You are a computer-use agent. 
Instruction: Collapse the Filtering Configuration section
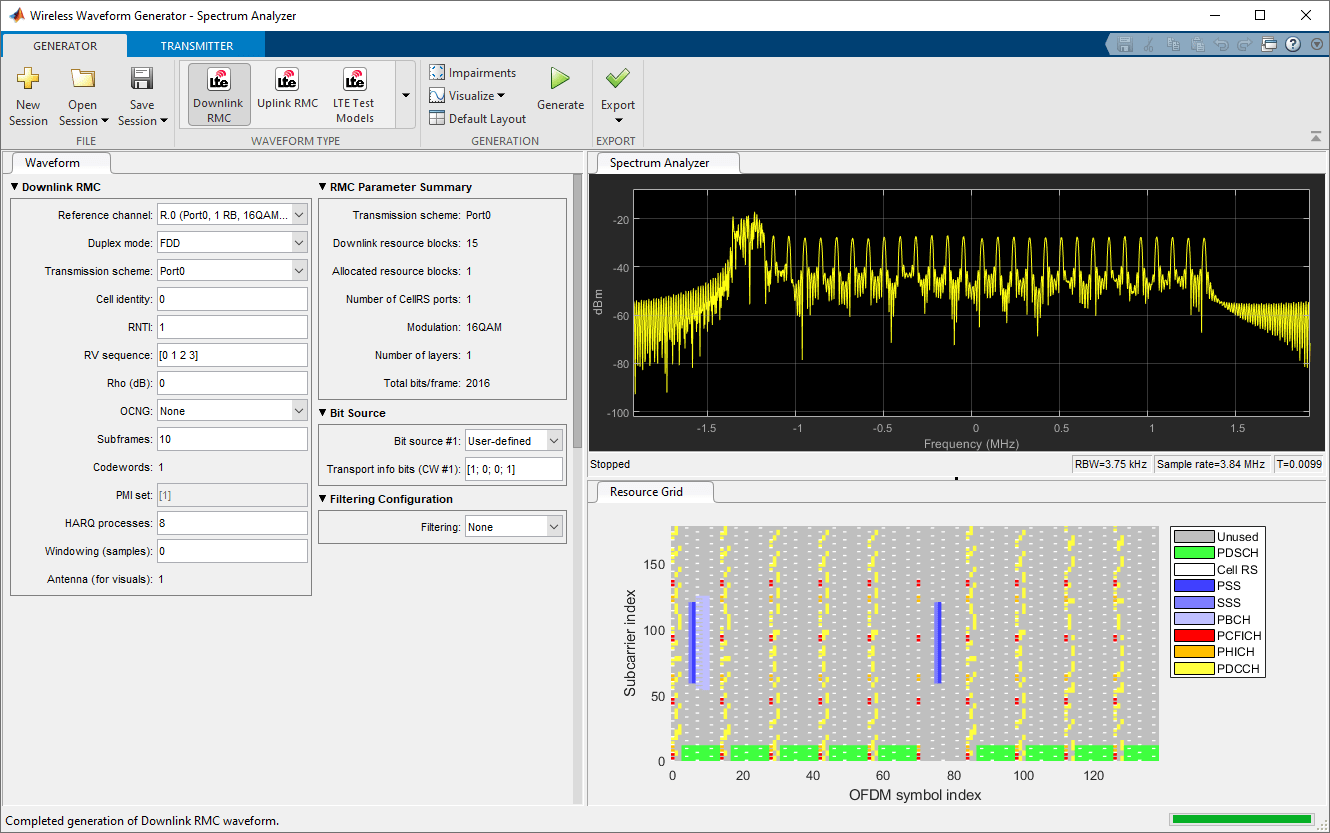point(323,499)
